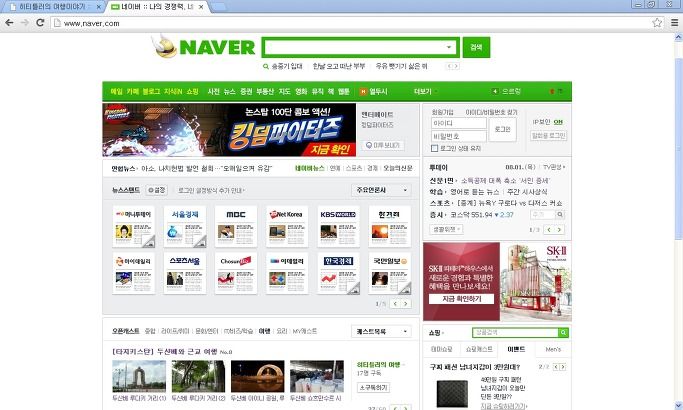Click the shopping search magnifier button
The image size is (683, 410).
[x=563, y=332]
